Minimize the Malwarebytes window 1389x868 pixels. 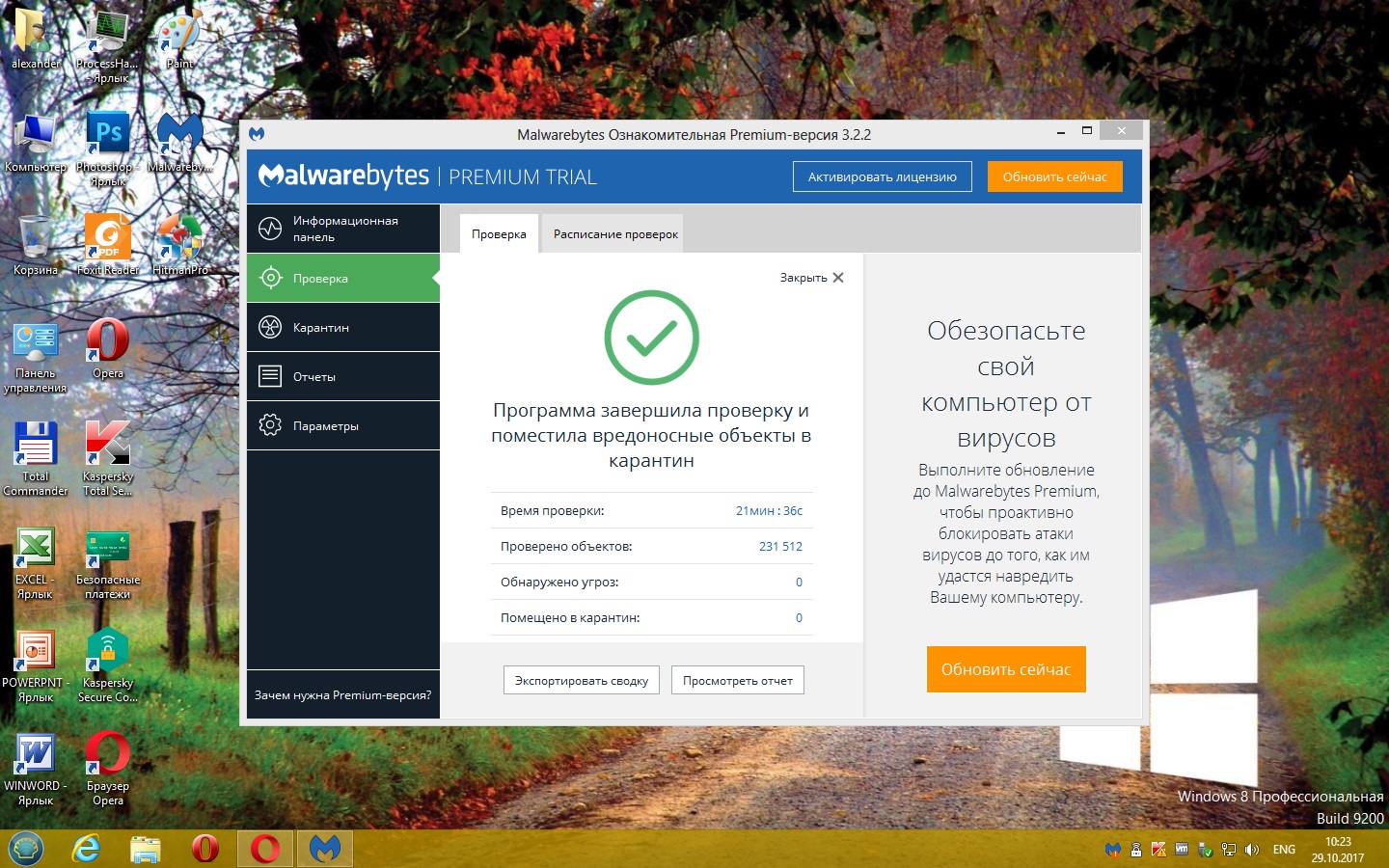pos(1061,130)
